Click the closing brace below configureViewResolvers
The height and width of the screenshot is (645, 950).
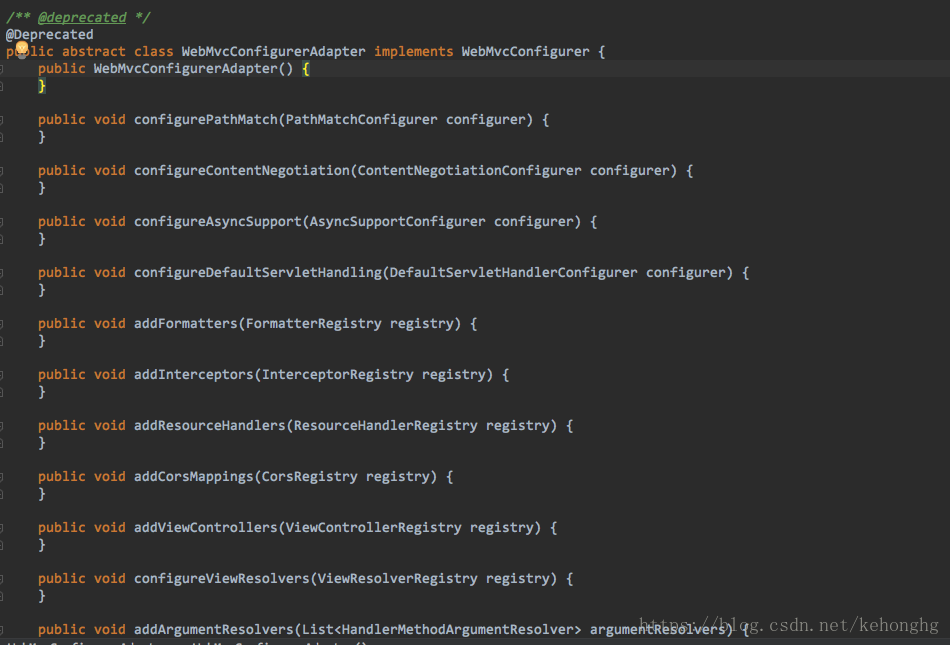42,596
